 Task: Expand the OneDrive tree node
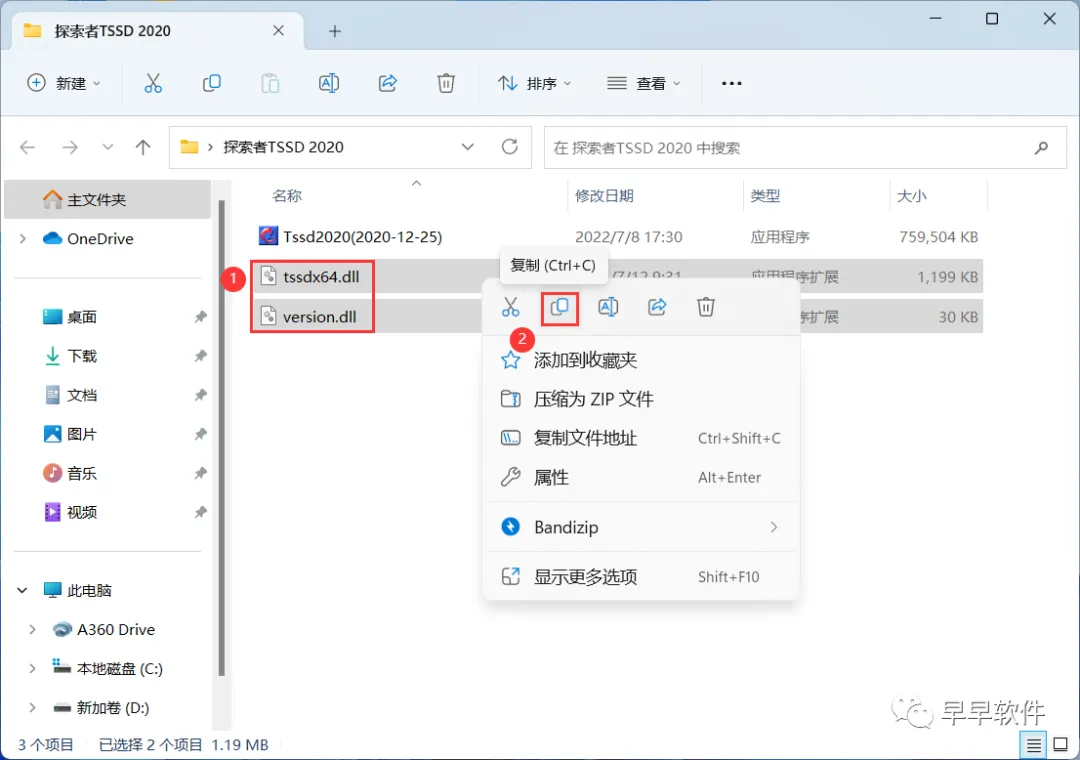point(23,238)
